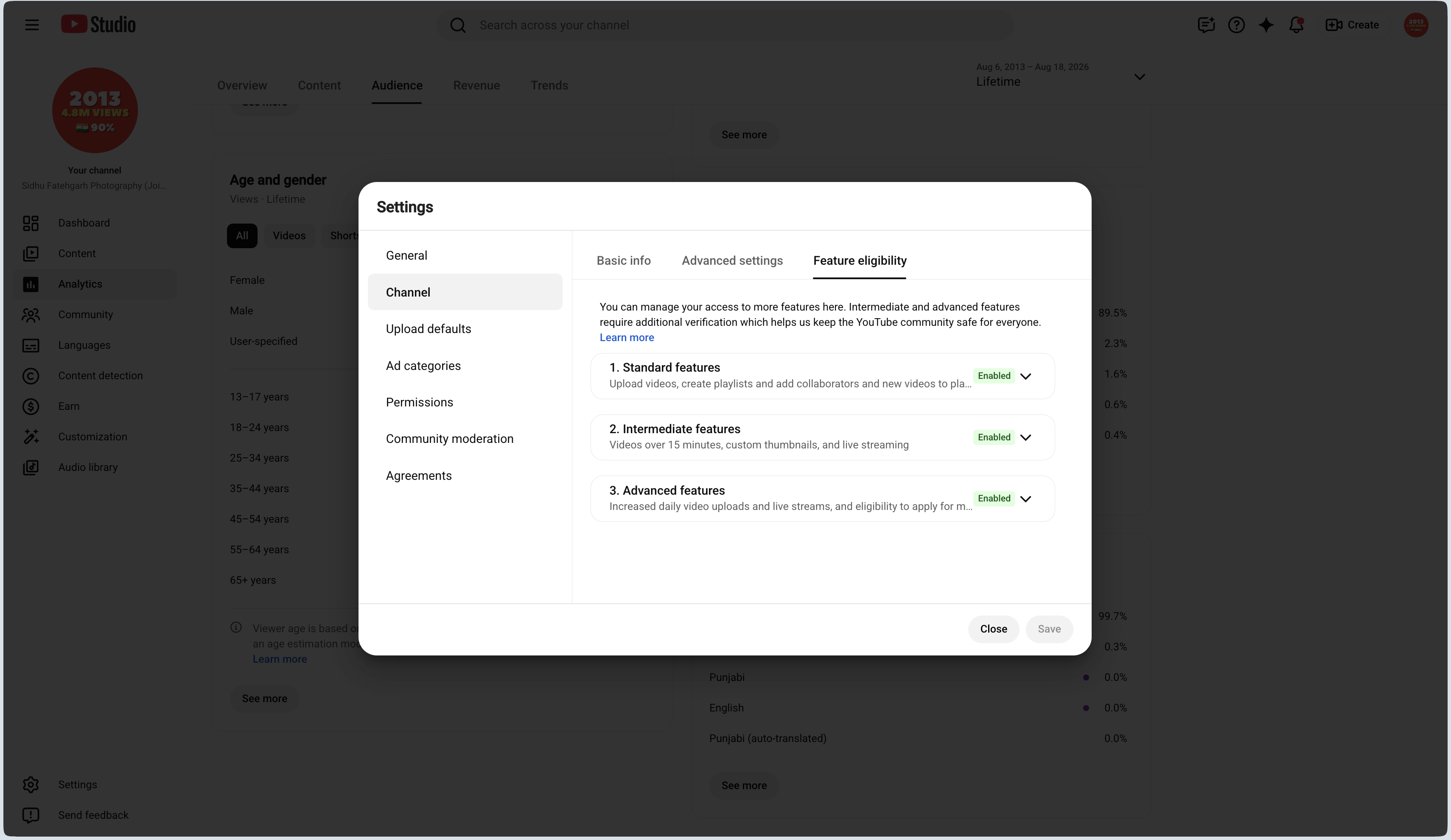Switch to the Trends analytics tab
Viewport: 1451px width, 840px height.
[x=549, y=85]
